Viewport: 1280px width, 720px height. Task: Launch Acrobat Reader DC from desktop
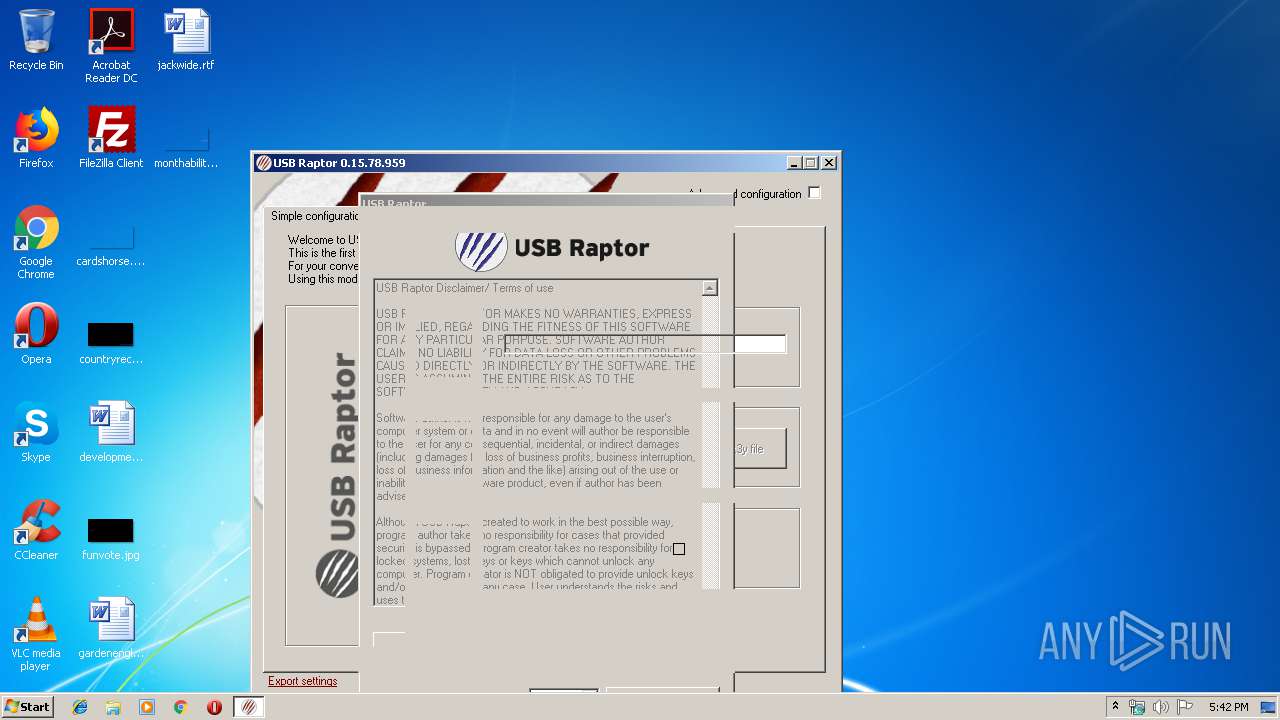(x=111, y=46)
